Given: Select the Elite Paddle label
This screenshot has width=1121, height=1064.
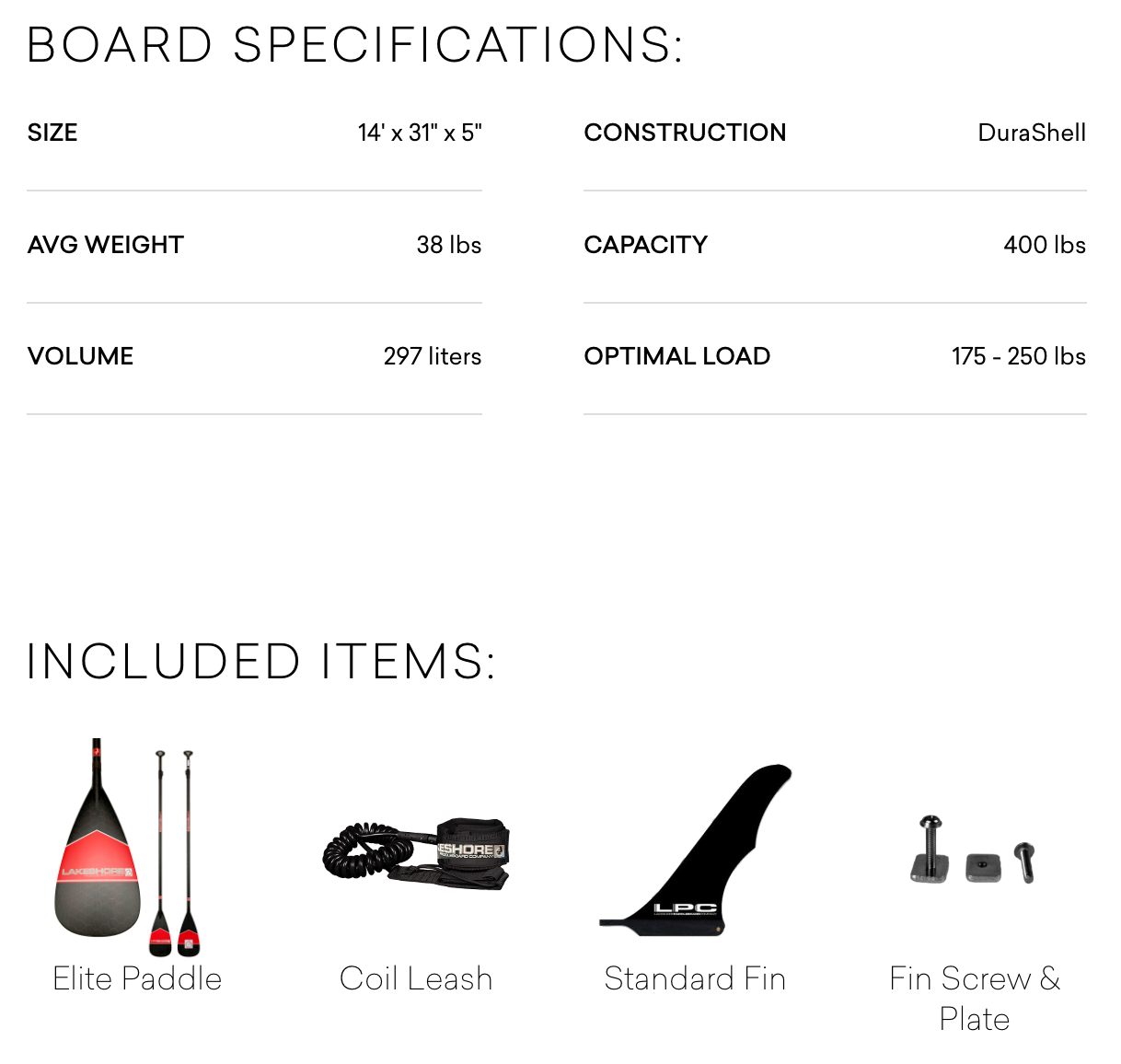Looking at the screenshot, I should click(137, 978).
